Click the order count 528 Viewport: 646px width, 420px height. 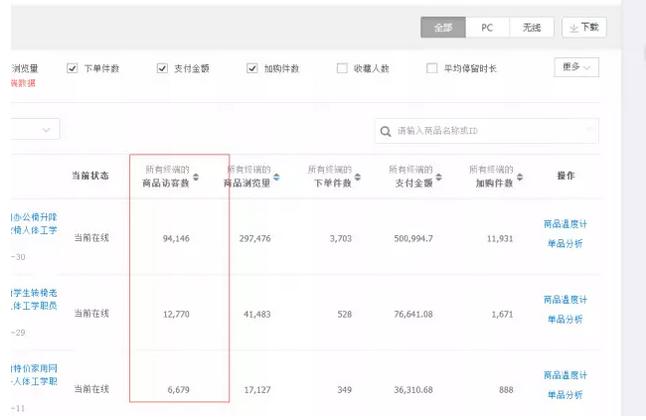point(344,314)
